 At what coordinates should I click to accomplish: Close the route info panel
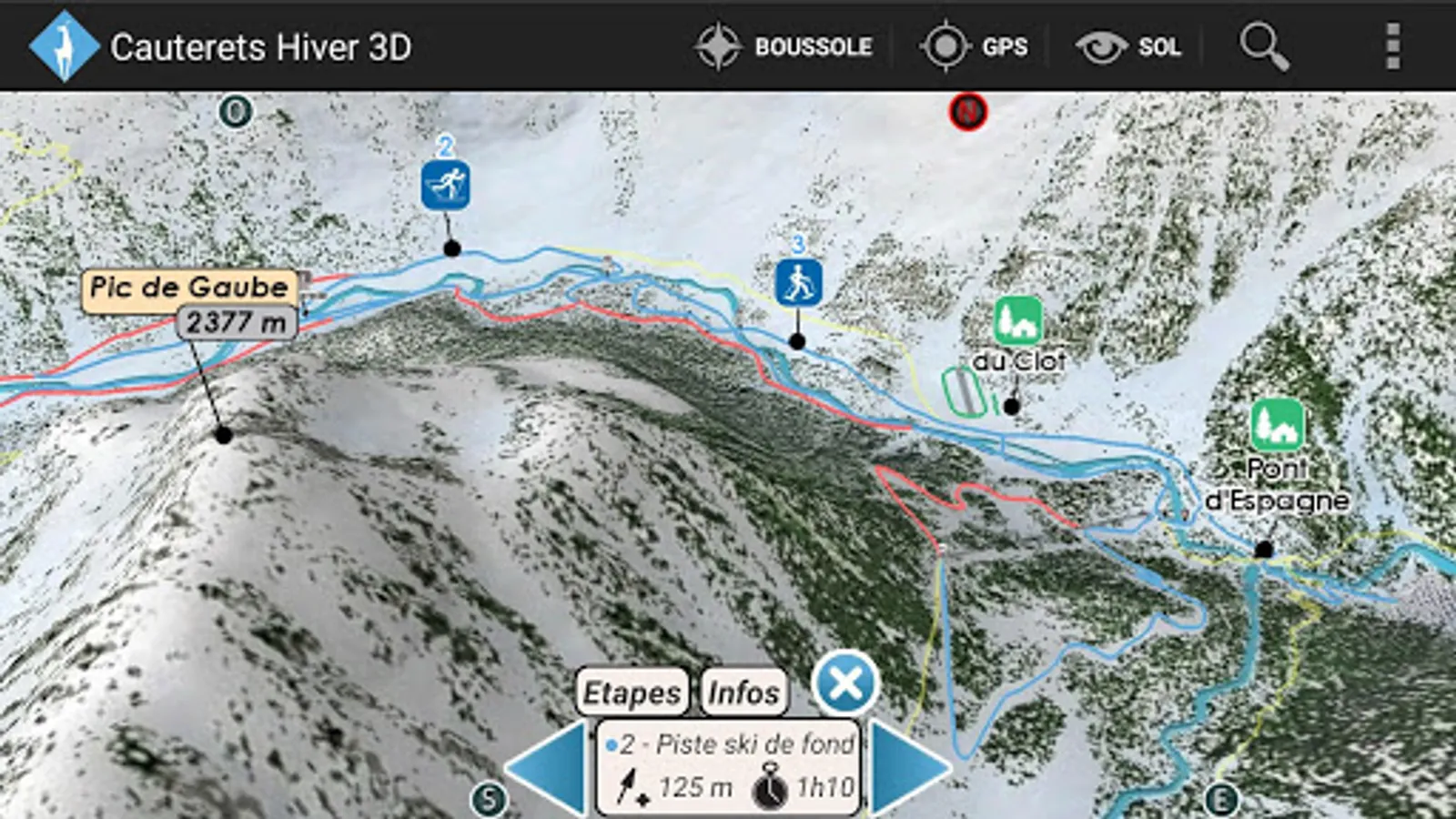click(845, 683)
